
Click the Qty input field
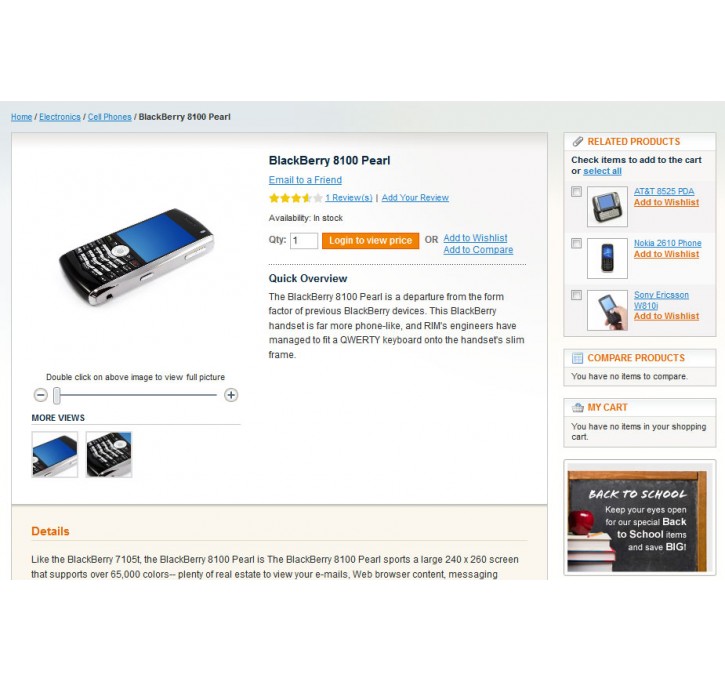(304, 241)
